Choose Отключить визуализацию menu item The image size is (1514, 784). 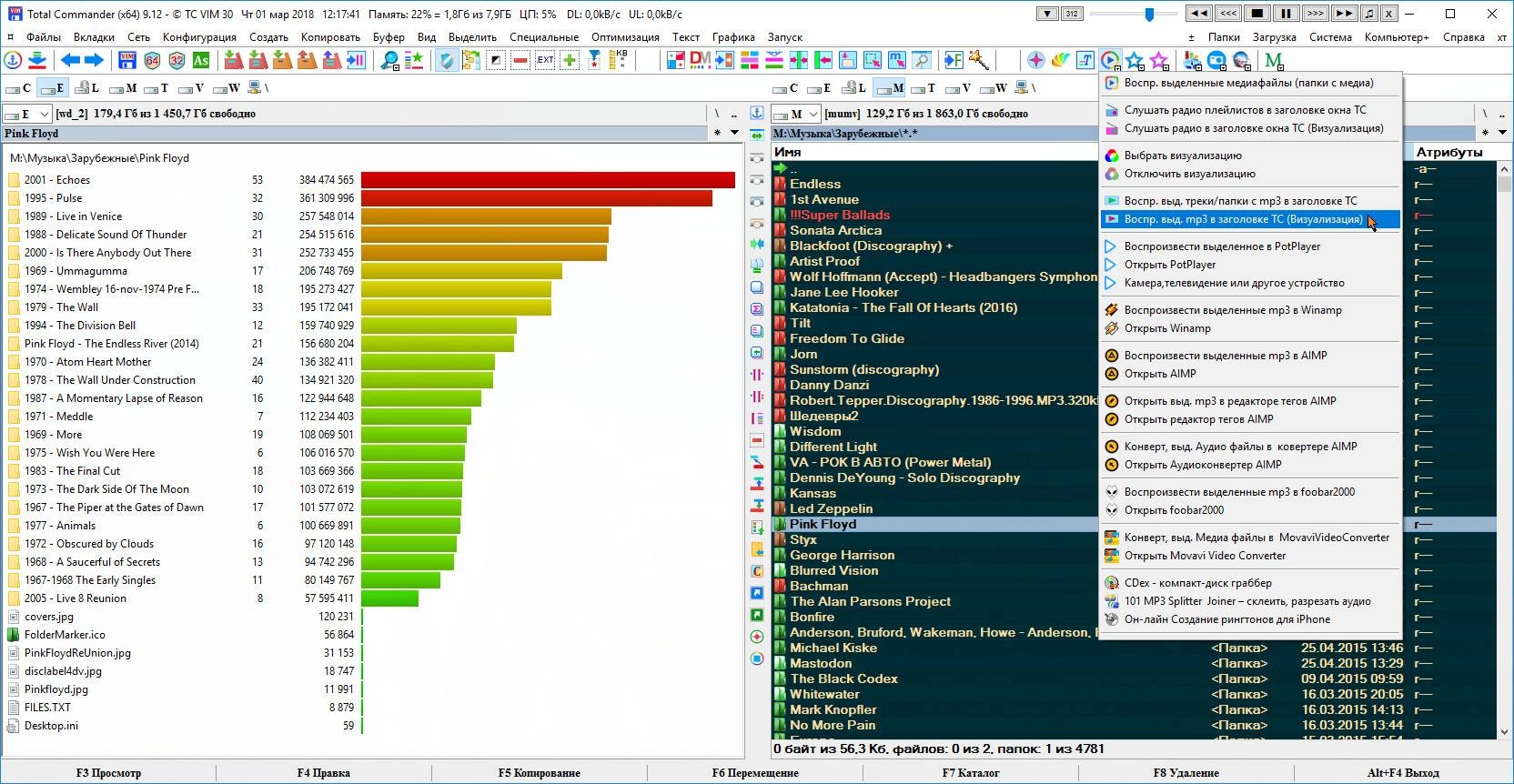pyautogui.click(x=1250, y=174)
